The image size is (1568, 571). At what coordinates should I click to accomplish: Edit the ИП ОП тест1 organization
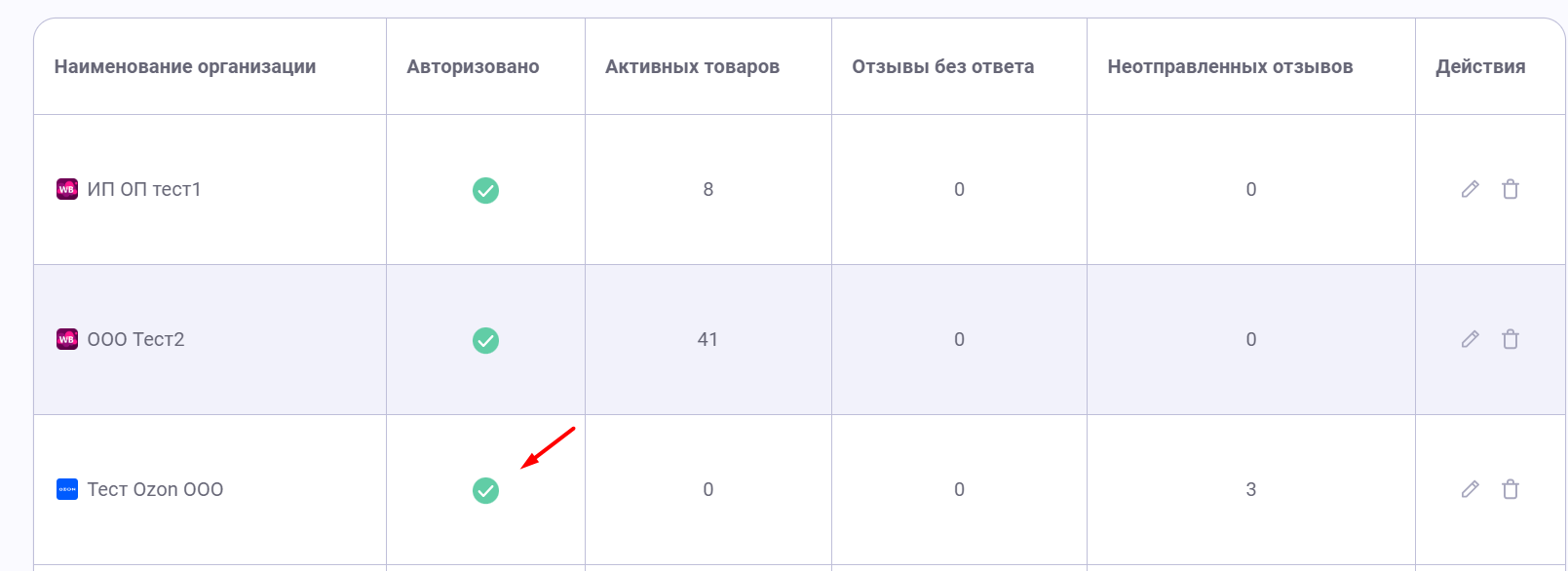[x=1470, y=189]
